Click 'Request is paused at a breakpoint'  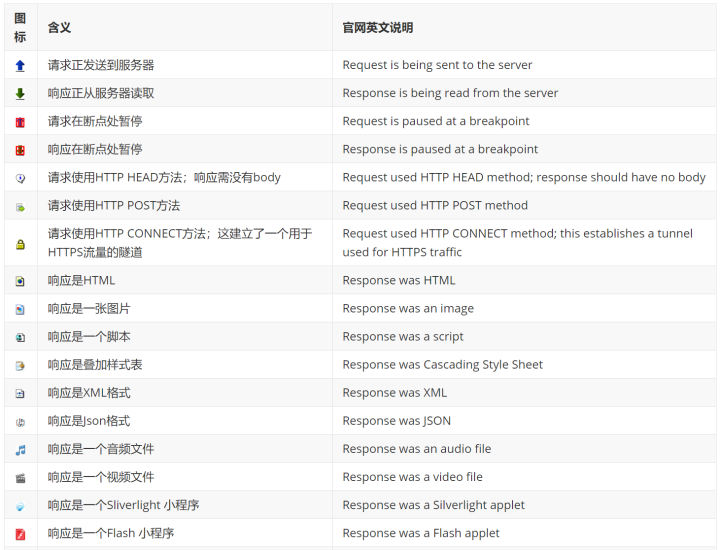(x=436, y=121)
